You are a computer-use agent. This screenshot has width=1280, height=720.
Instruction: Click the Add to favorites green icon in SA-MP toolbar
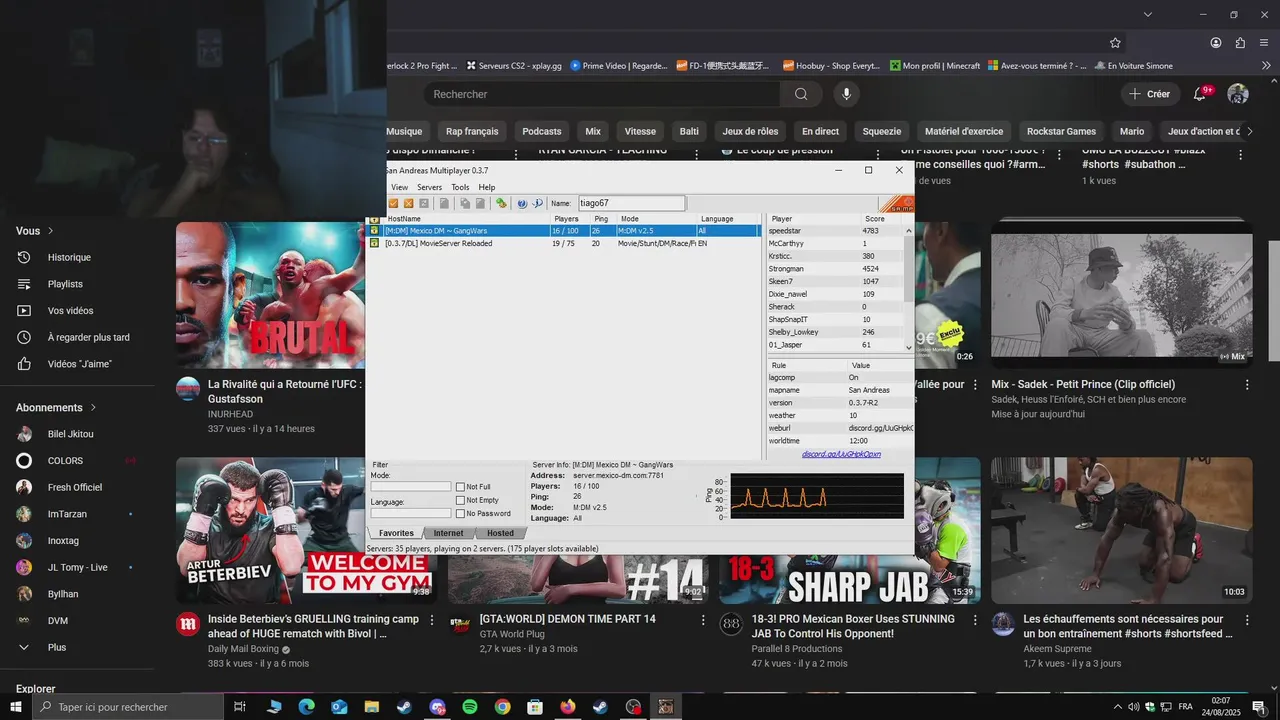point(501,203)
